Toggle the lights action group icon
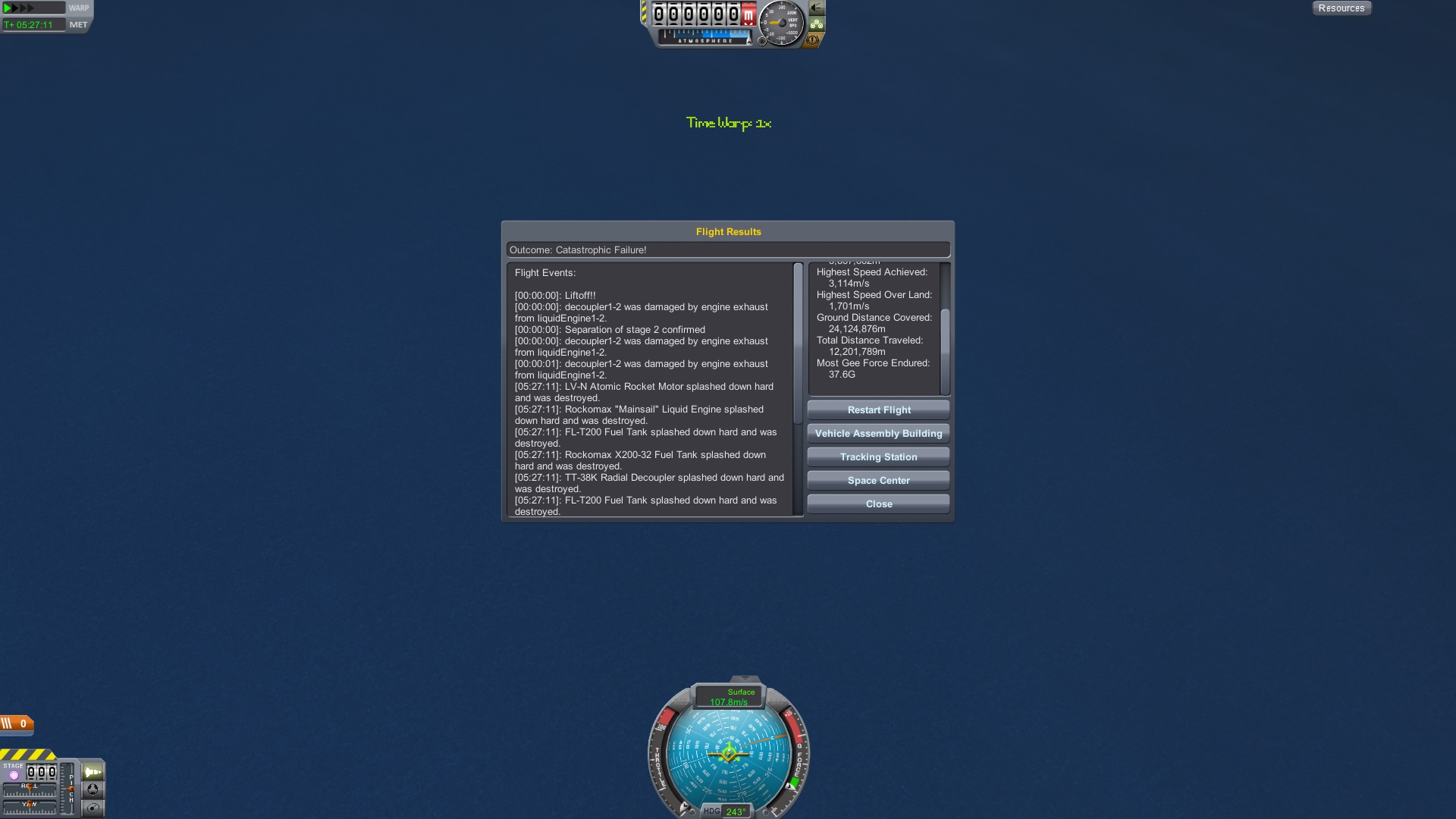 [x=817, y=8]
